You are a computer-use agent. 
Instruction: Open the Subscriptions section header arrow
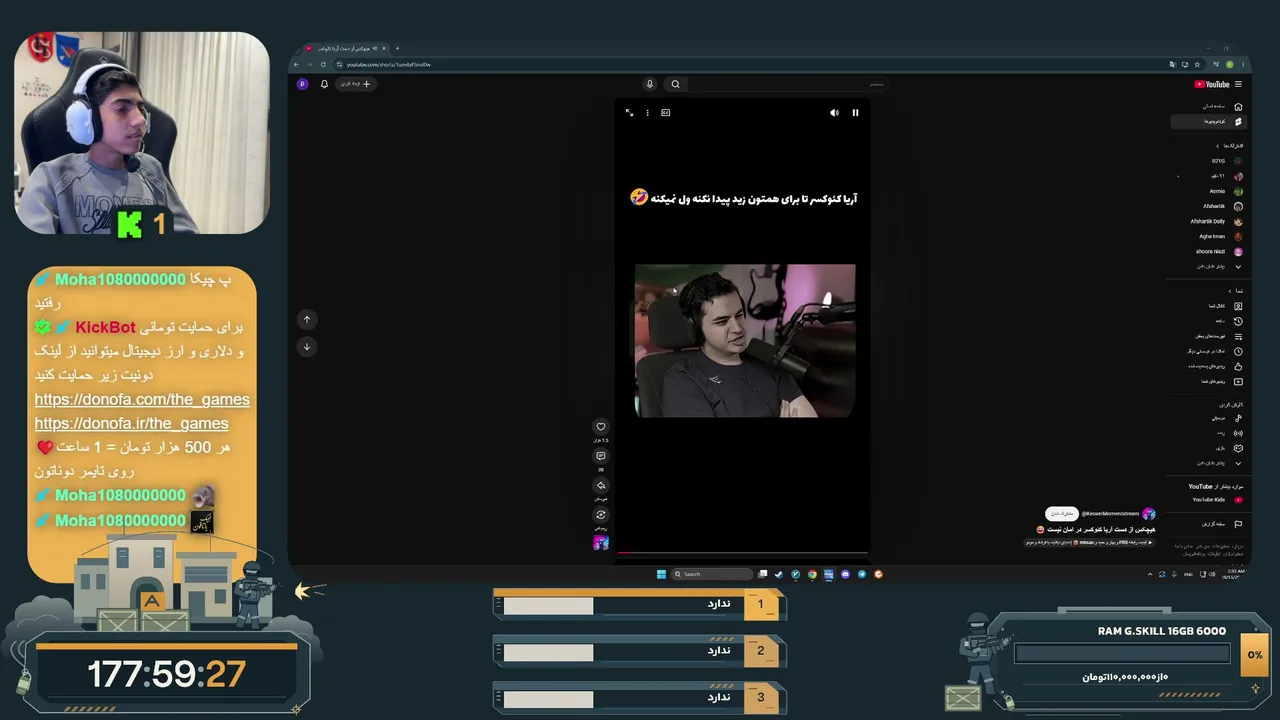pos(1217,146)
